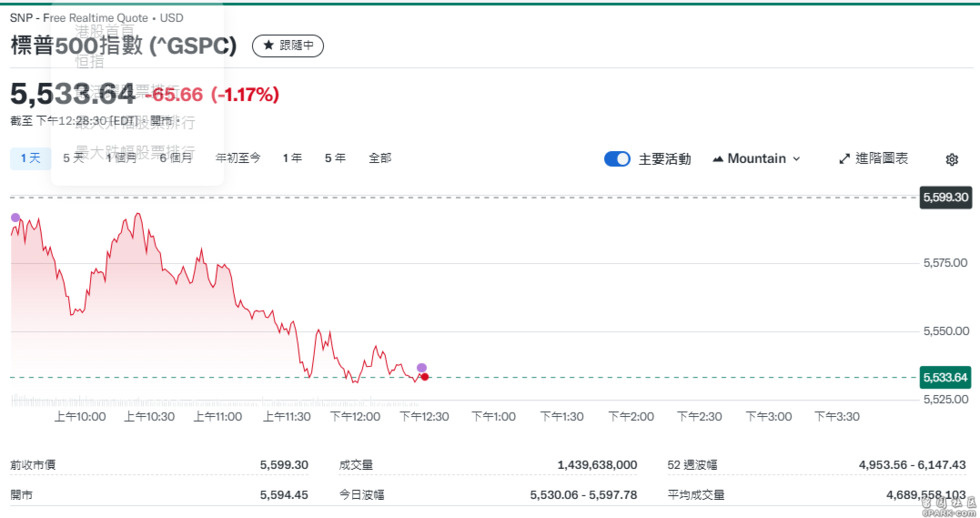Select the 6 個月 range tab
The width and height of the screenshot is (980, 518).
pos(176,158)
